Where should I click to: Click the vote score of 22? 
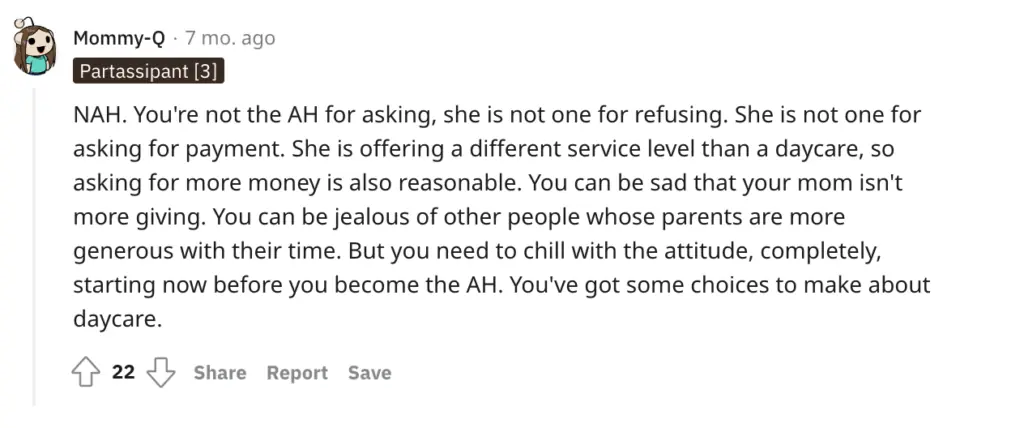[123, 373]
